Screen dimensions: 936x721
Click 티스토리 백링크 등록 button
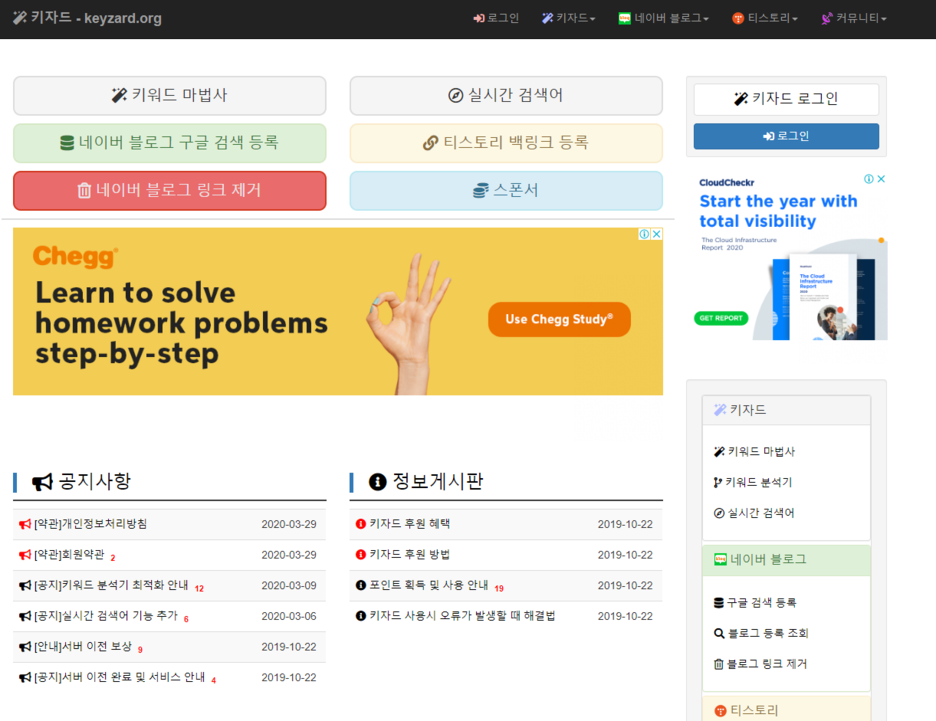tap(506, 143)
